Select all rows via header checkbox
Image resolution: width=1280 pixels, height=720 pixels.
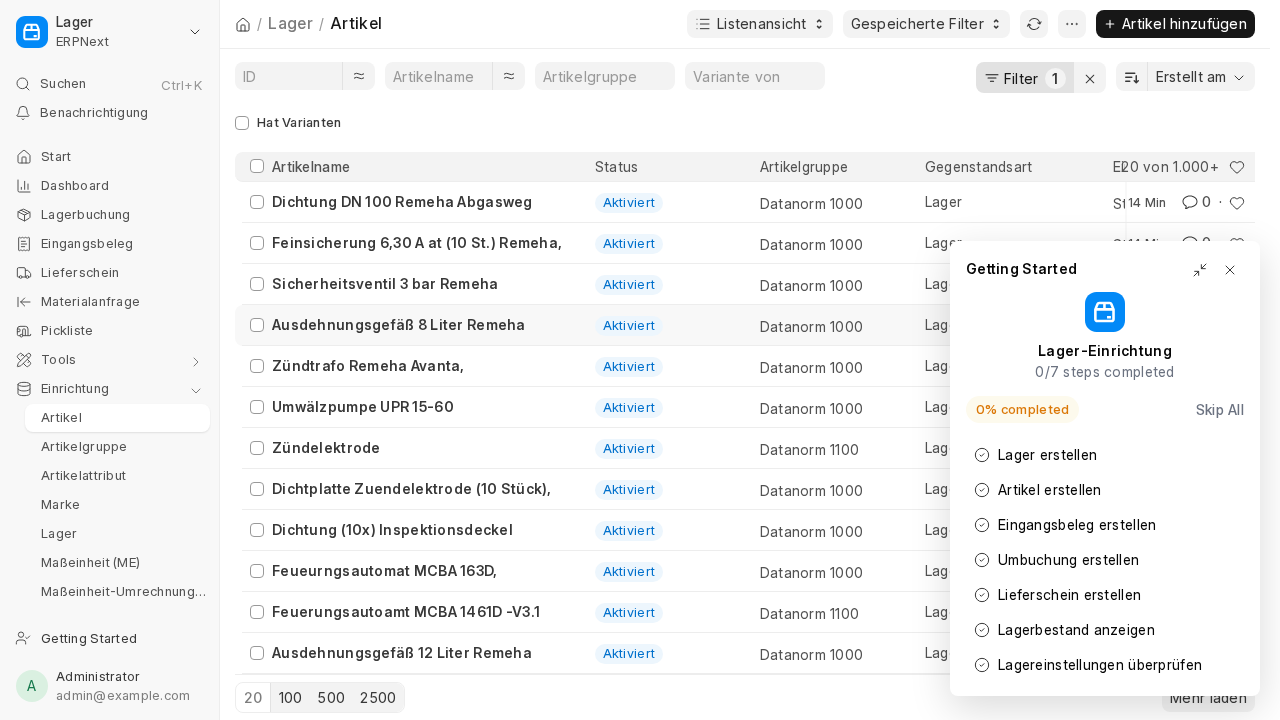click(257, 166)
